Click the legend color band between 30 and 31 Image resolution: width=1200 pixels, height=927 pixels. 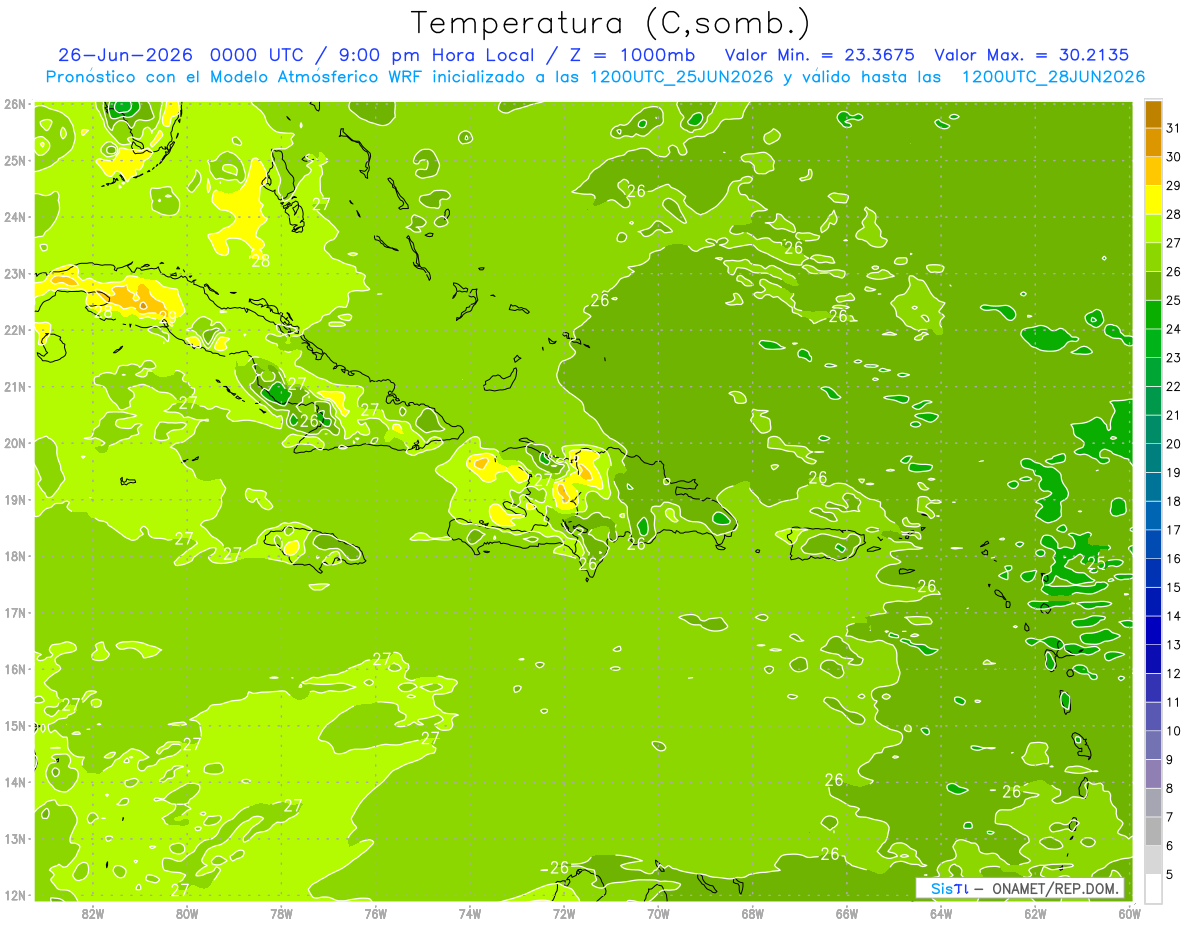(x=1153, y=143)
